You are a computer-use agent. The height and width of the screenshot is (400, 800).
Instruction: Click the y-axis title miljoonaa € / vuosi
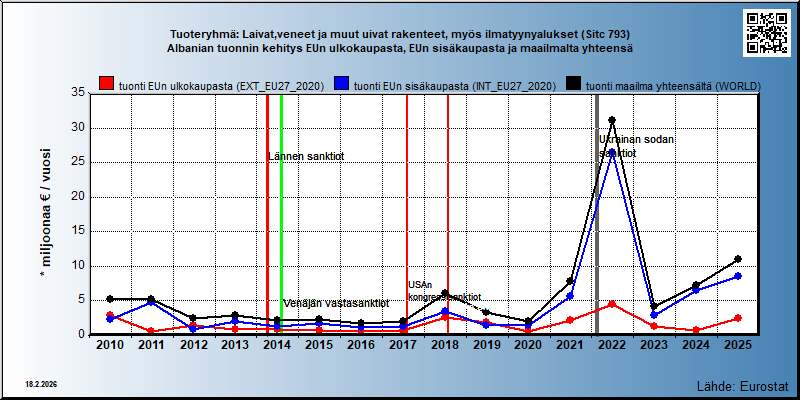(45, 213)
